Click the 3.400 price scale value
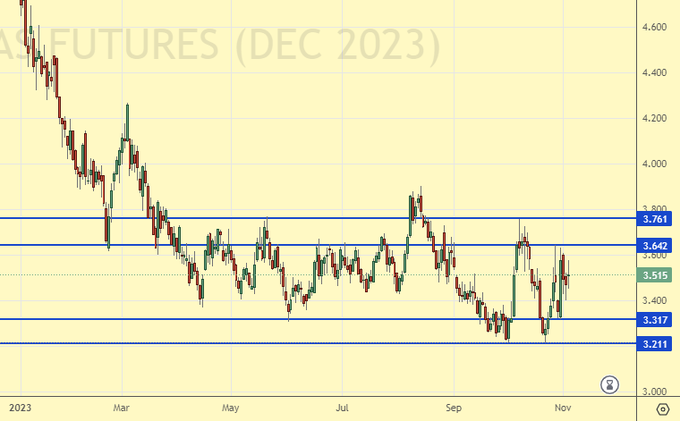 pos(657,301)
